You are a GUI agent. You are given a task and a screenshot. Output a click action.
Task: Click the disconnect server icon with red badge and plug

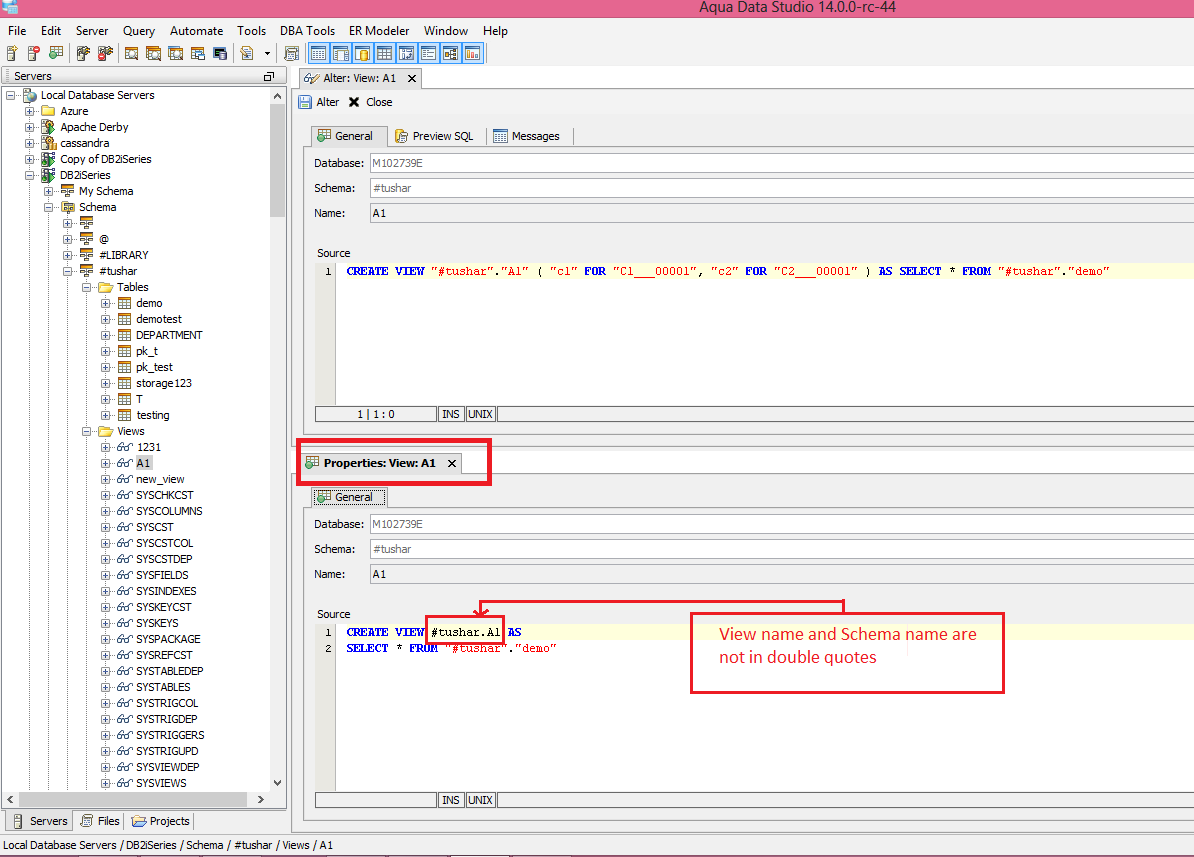[105, 53]
